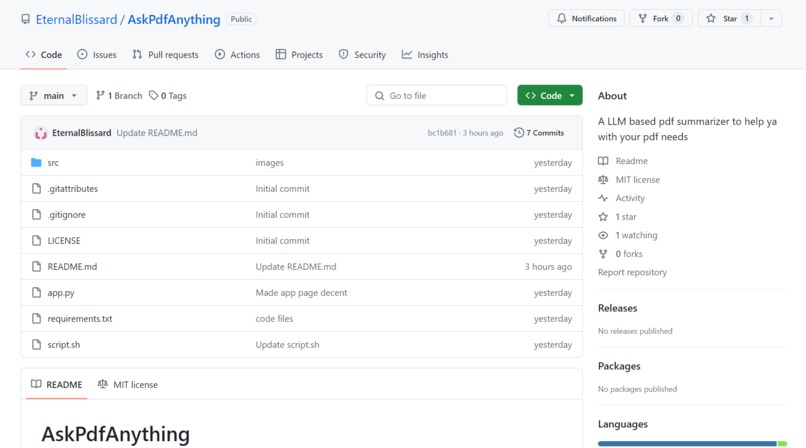This screenshot has width=806, height=448.
Task: Star the repository with Star button
Action: (x=729, y=18)
